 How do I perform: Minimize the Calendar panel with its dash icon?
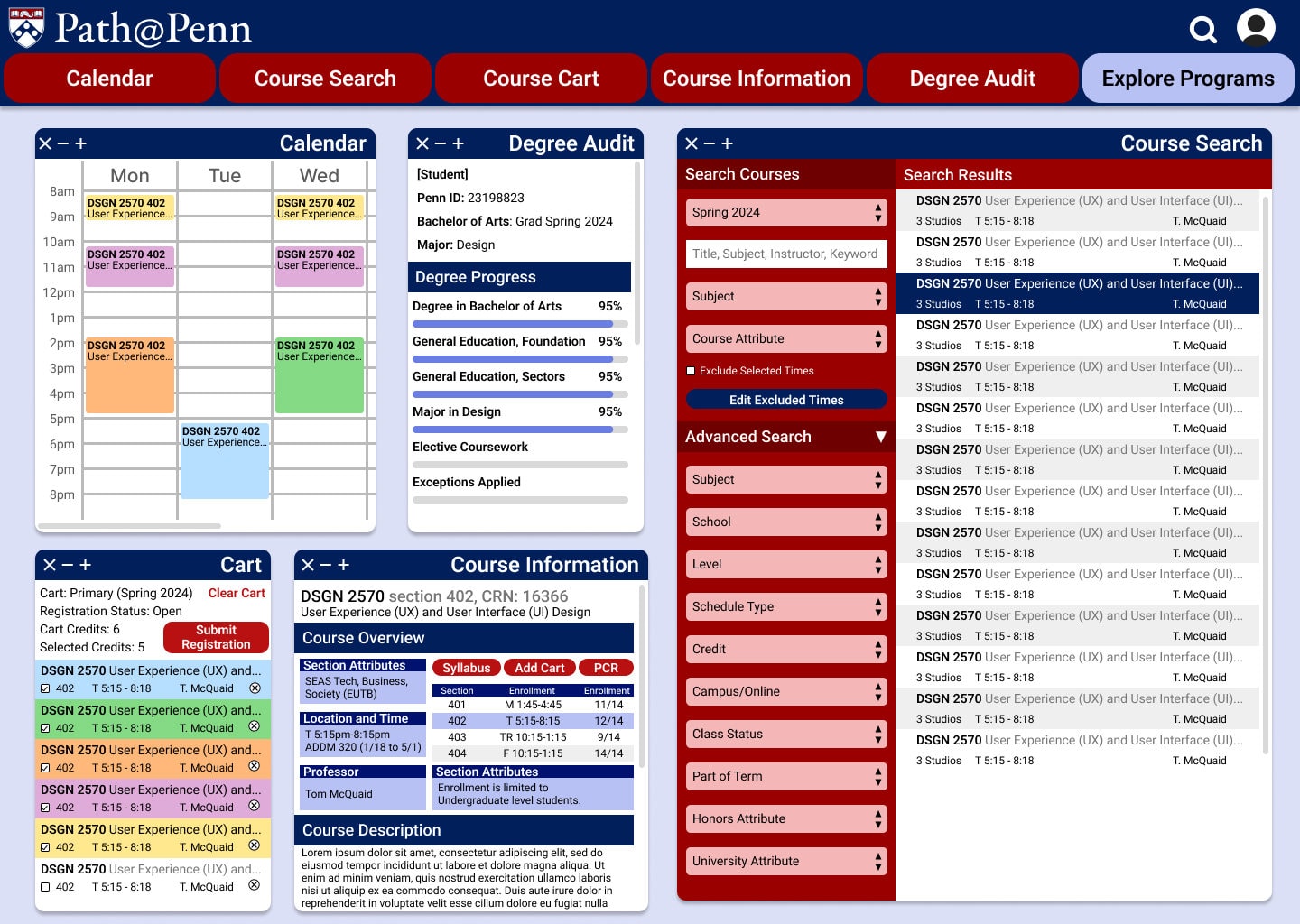pyautogui.click(x=62, y=143)
